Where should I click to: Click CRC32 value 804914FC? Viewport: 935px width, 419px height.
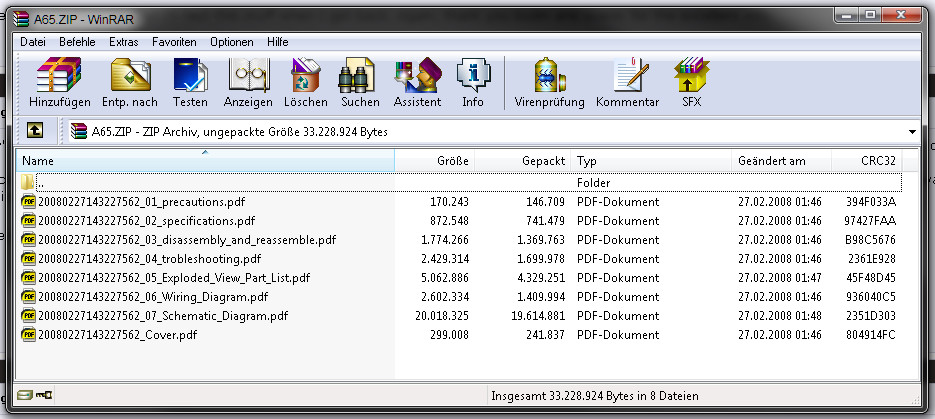[871, 335]
